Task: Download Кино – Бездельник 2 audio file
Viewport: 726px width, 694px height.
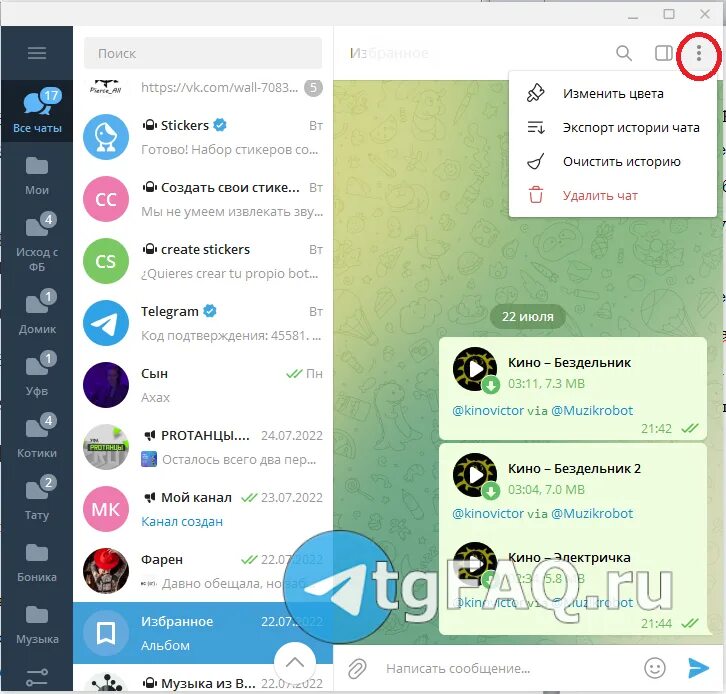Action: [x=491, y=491]
